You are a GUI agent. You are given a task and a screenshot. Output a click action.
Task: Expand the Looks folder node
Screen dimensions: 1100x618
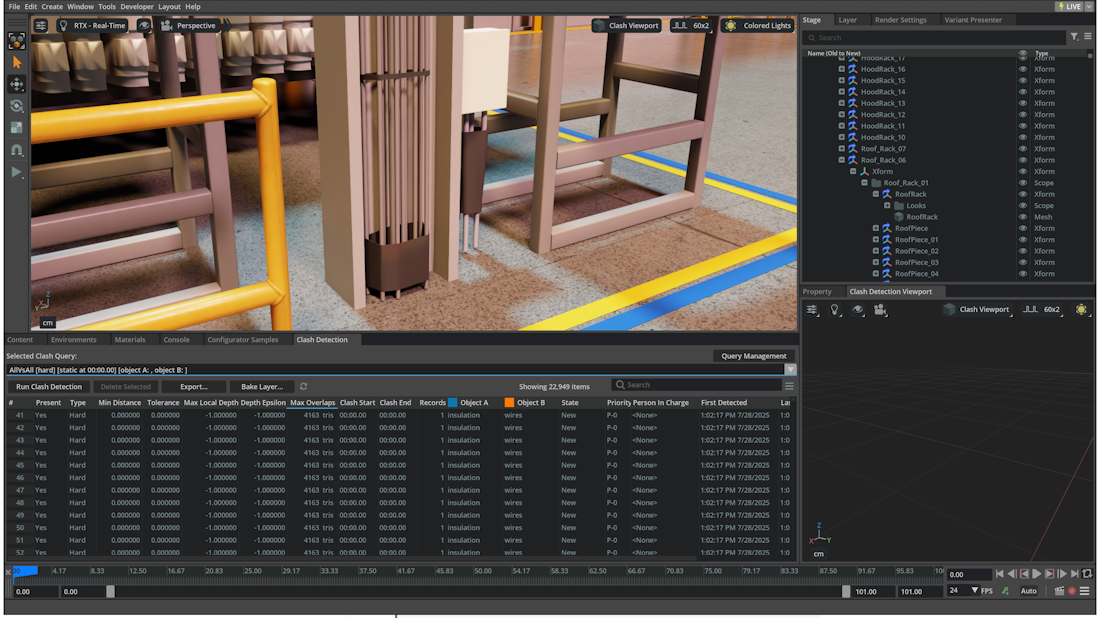point(887,206)
